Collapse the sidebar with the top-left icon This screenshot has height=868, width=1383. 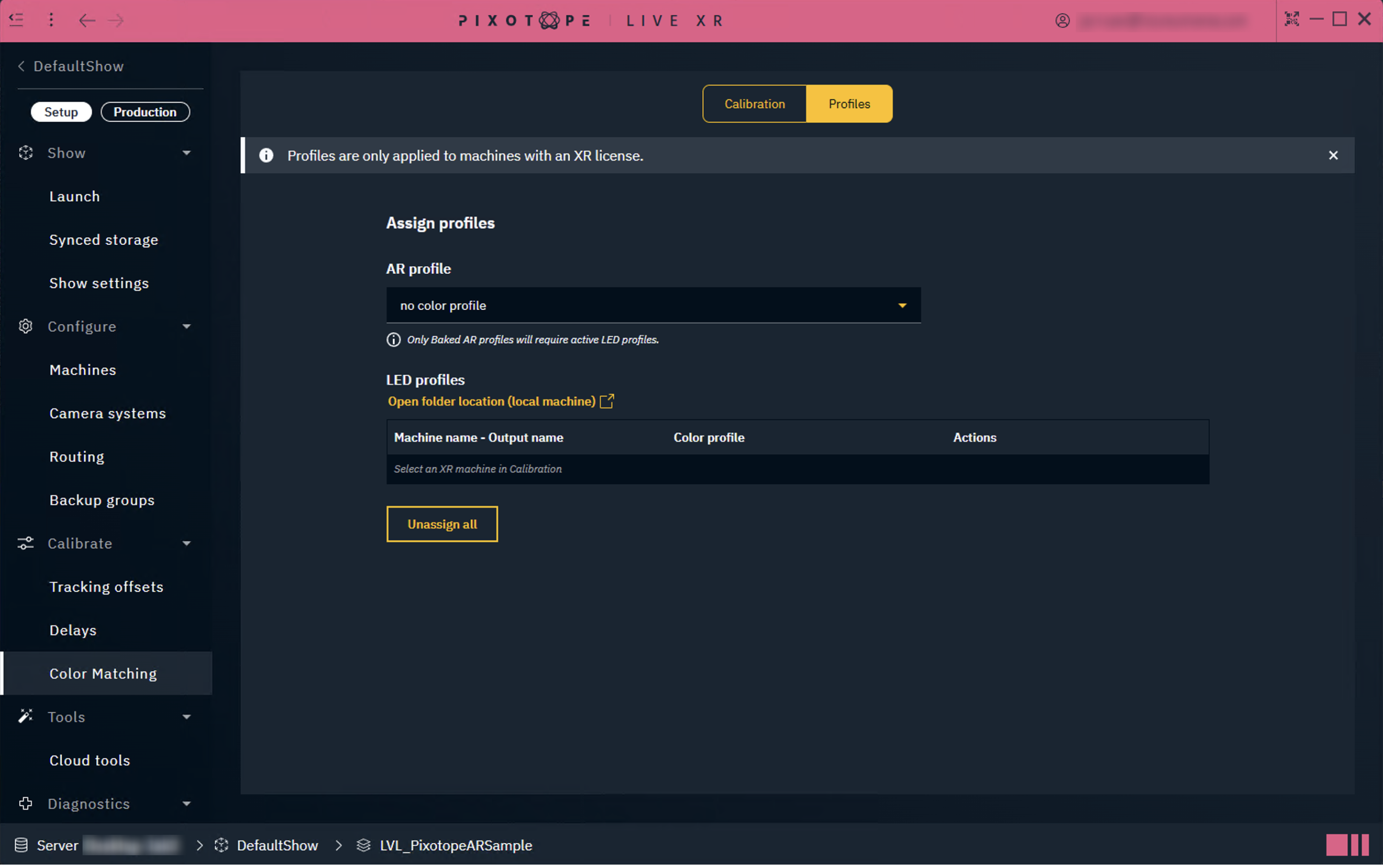pos(16,20)
